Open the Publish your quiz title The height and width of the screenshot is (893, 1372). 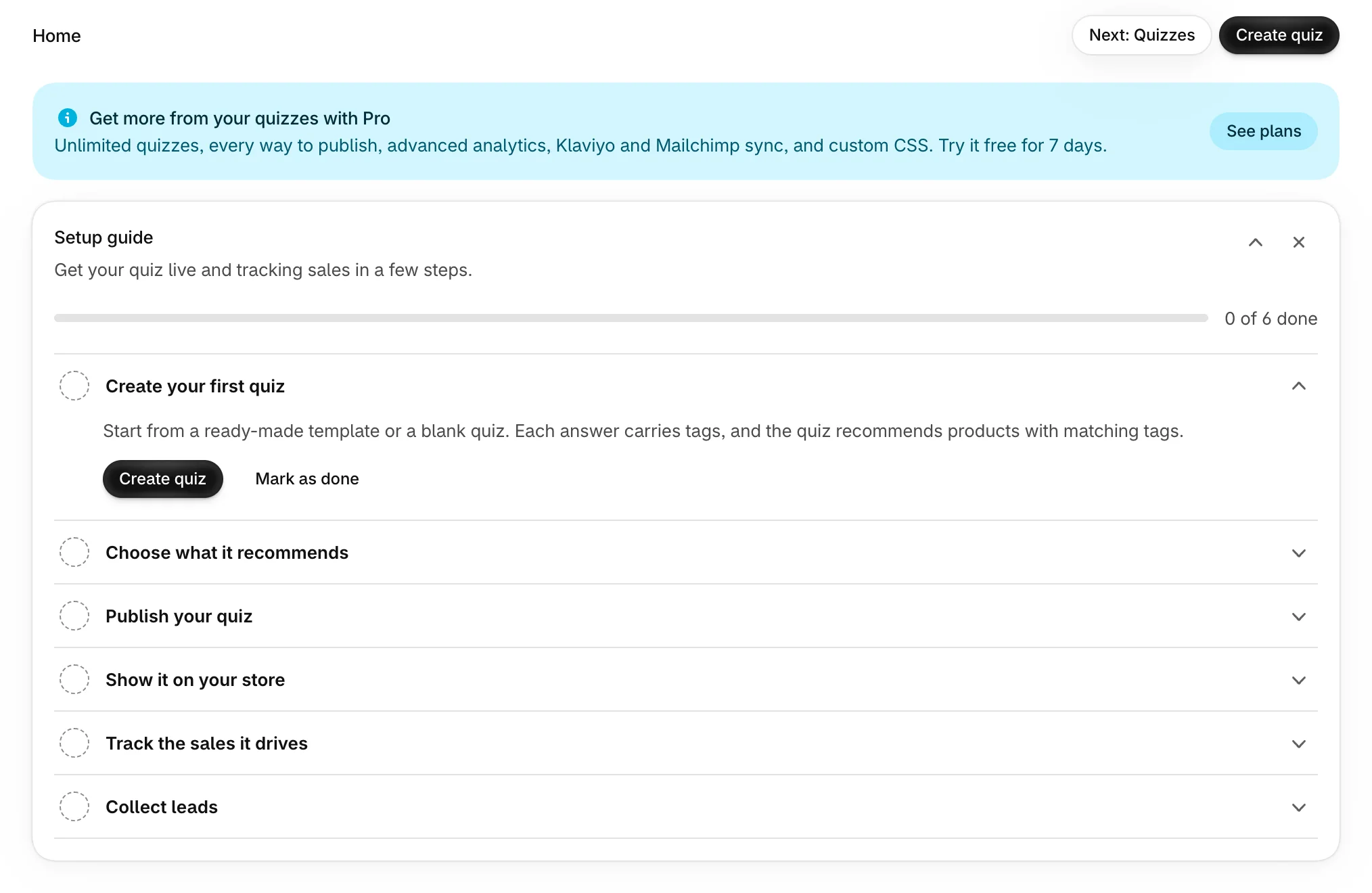(179, 616)
